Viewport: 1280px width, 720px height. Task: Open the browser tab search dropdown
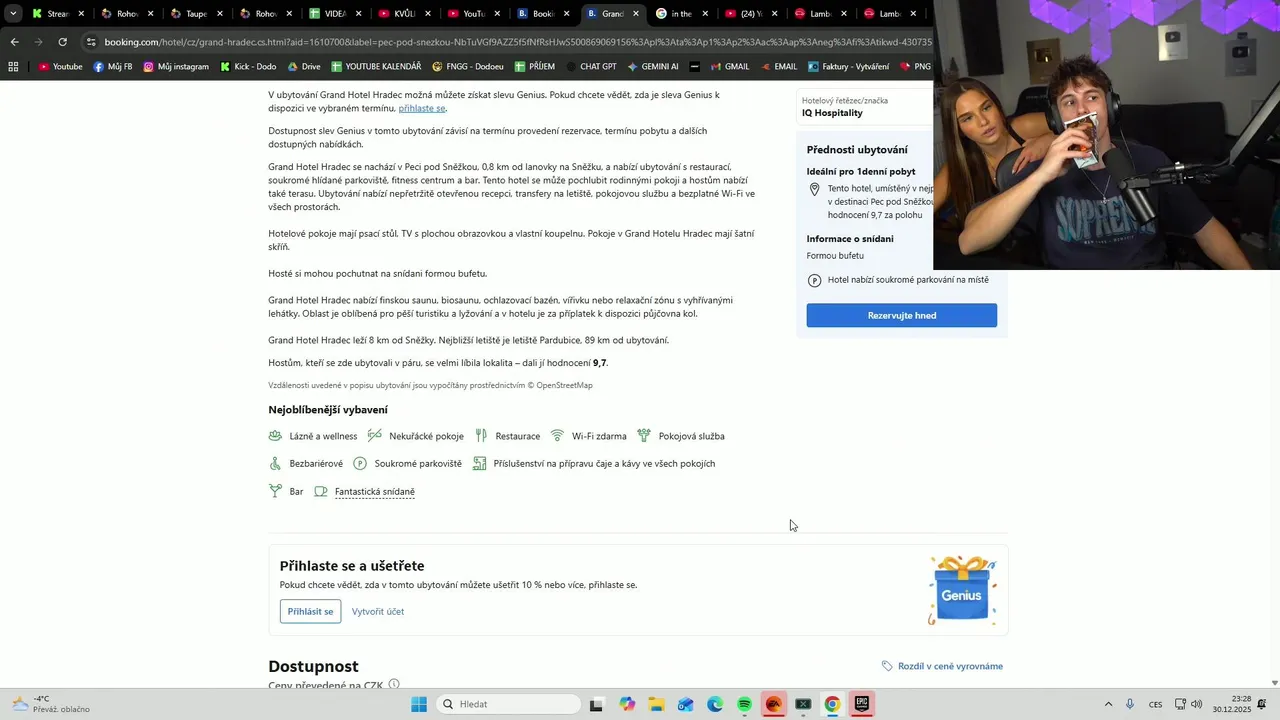12,14
